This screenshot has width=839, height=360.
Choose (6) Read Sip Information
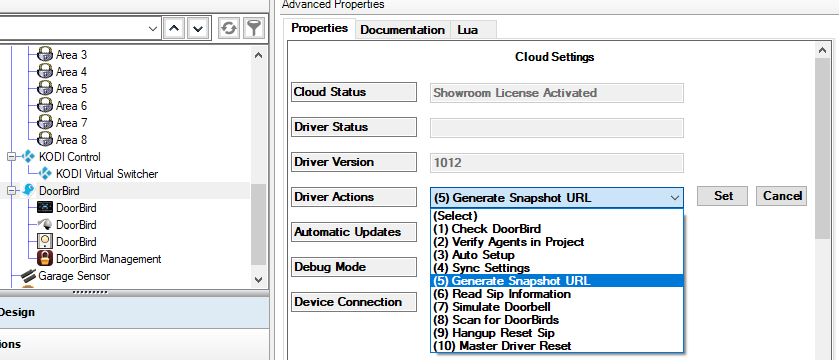pyautogui.click(x=557, y=294)
